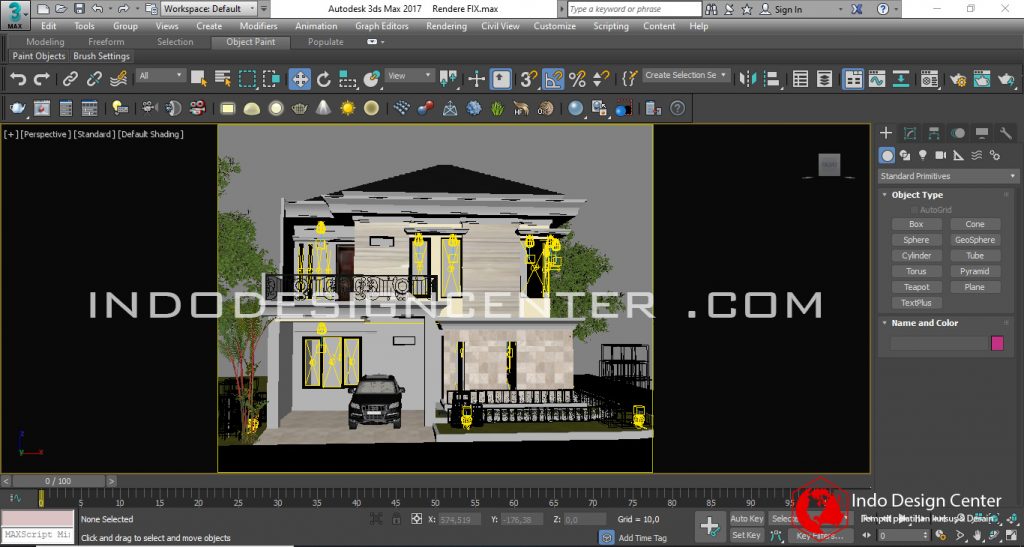Screen dimensions: 1024x547
Task: Switch to the Modify command panel tab
Action: (910, 133)
